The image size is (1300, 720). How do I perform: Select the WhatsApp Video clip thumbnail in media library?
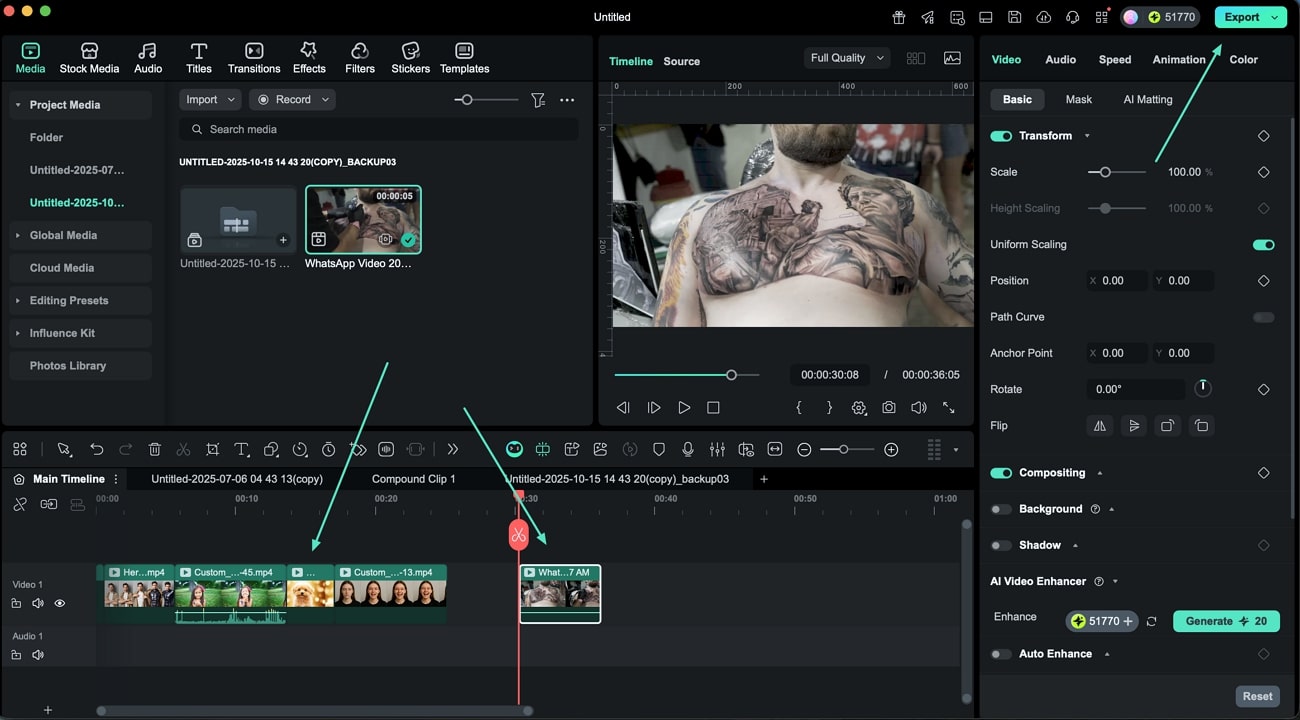(362, 218)
